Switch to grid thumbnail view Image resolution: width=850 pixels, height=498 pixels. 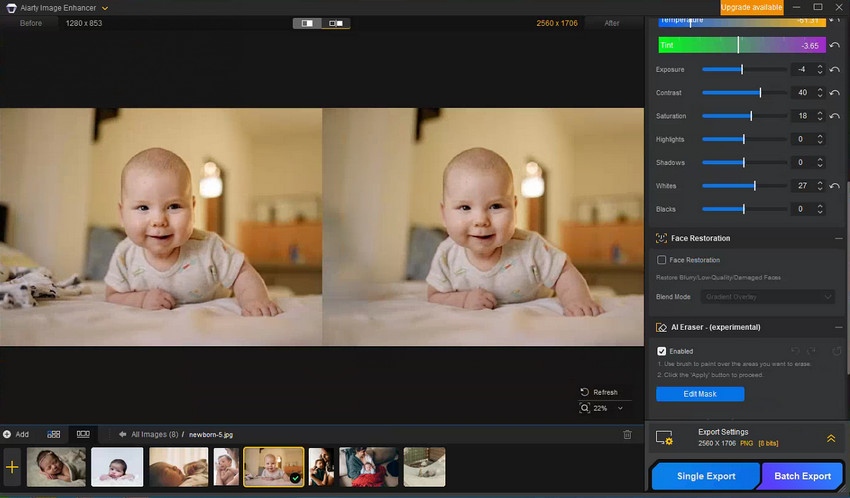coord(54,434)
